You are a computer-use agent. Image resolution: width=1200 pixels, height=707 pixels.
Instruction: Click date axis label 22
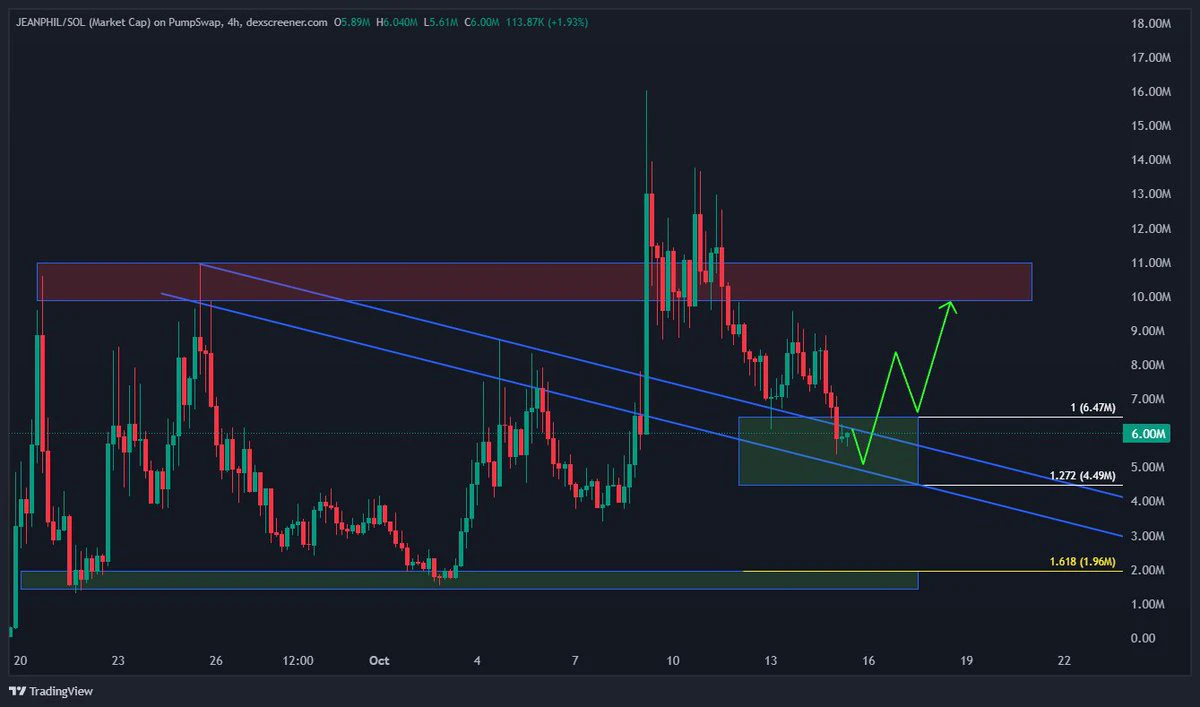1064,661
